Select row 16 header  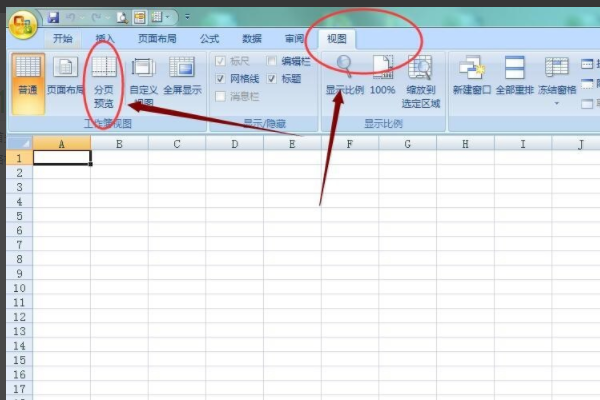pyautogui.click(x=20, y=374)
